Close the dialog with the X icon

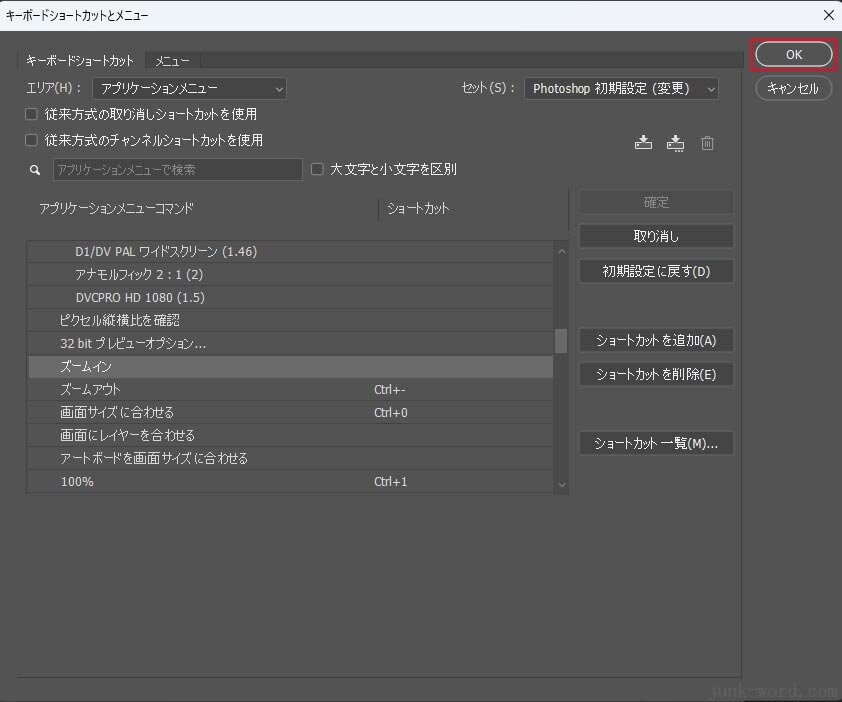click(827, 15)
